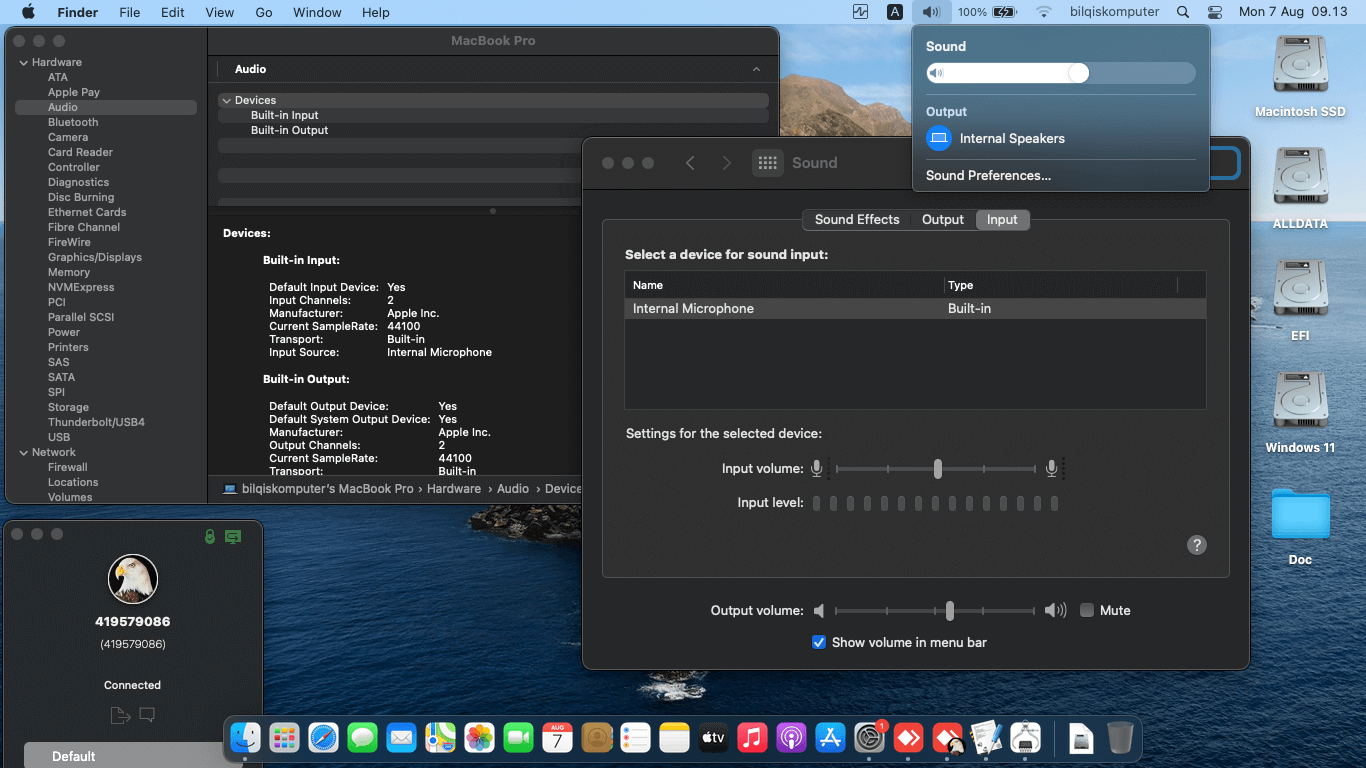Select Built-in Output under Devices
Viewport: 1366px width, 768px height.
click(x=290, y=130)
